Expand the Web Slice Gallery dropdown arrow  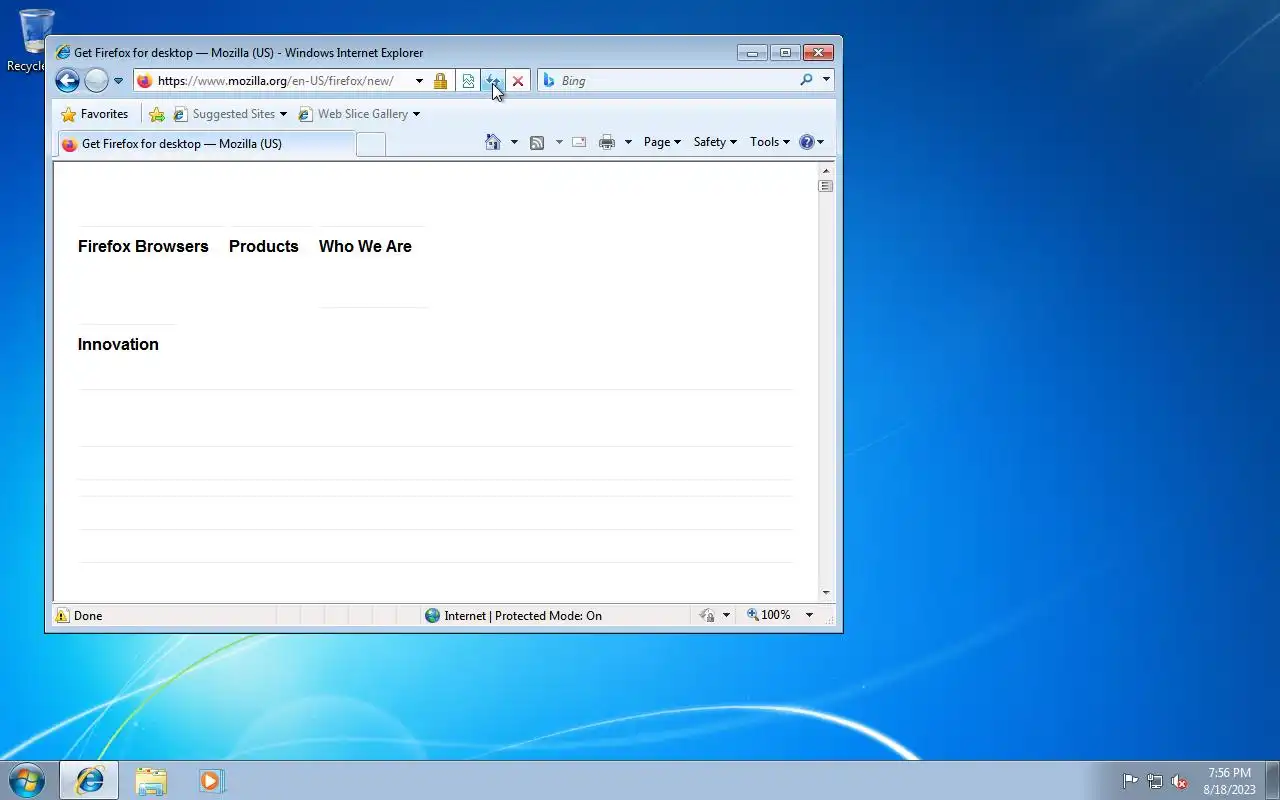[x=416, y=114]
